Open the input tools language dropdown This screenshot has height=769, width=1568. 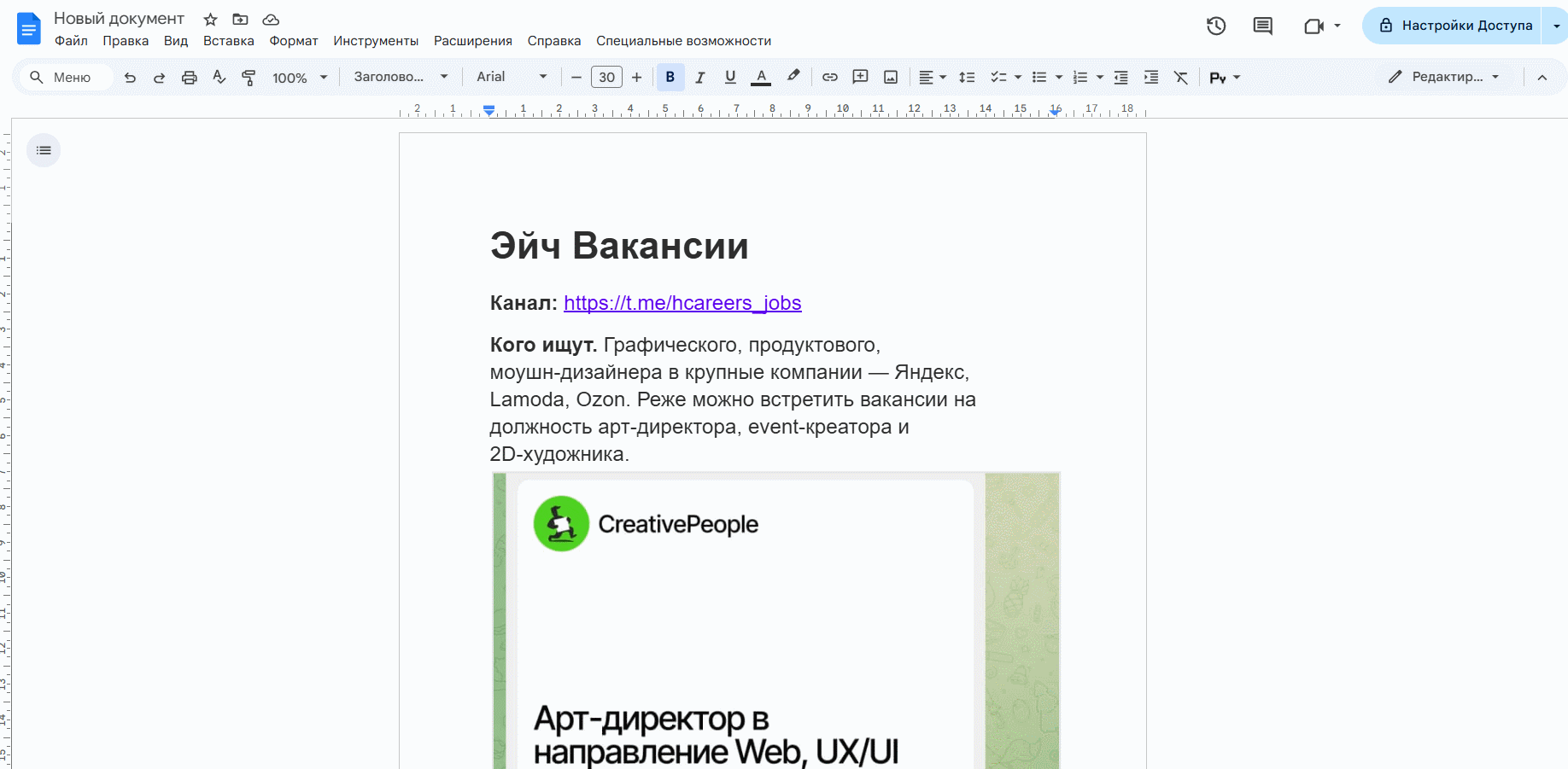point(1225,78)
